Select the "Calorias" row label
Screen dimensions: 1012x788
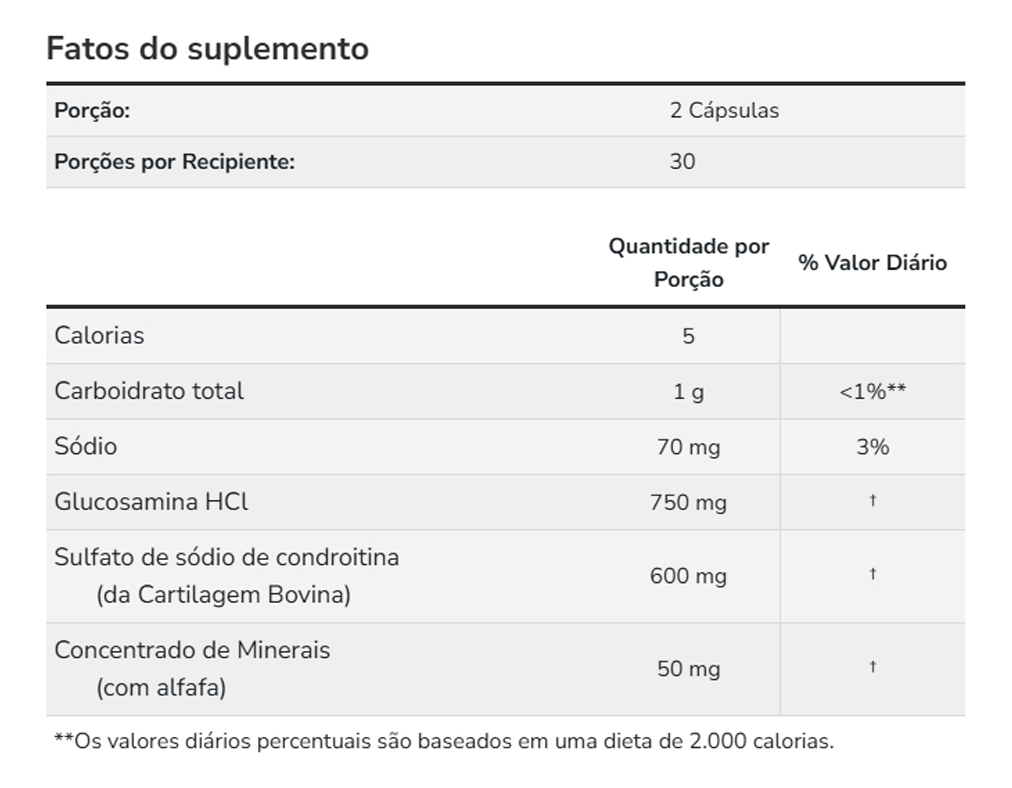point(99,336)
